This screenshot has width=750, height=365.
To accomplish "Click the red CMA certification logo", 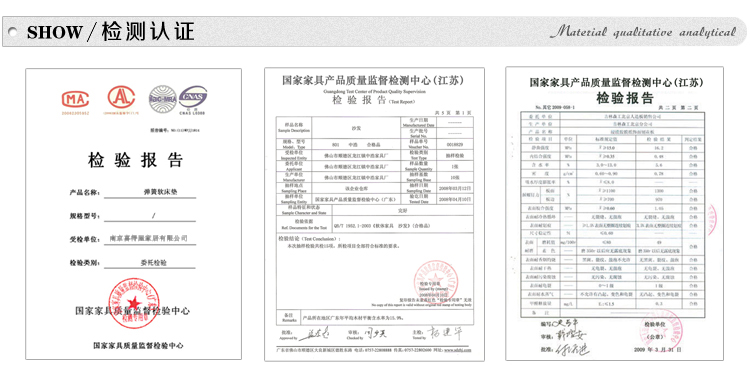I will pyautogui.click(x=75, y=100).
